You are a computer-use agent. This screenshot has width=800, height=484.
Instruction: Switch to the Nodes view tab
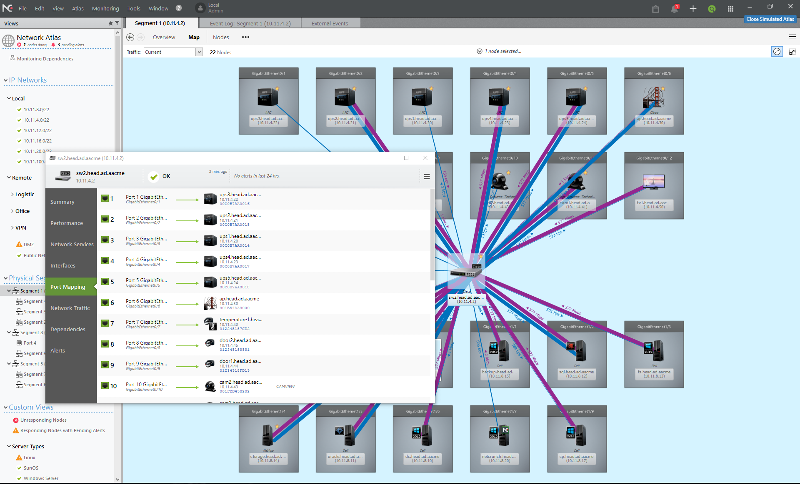221,37
